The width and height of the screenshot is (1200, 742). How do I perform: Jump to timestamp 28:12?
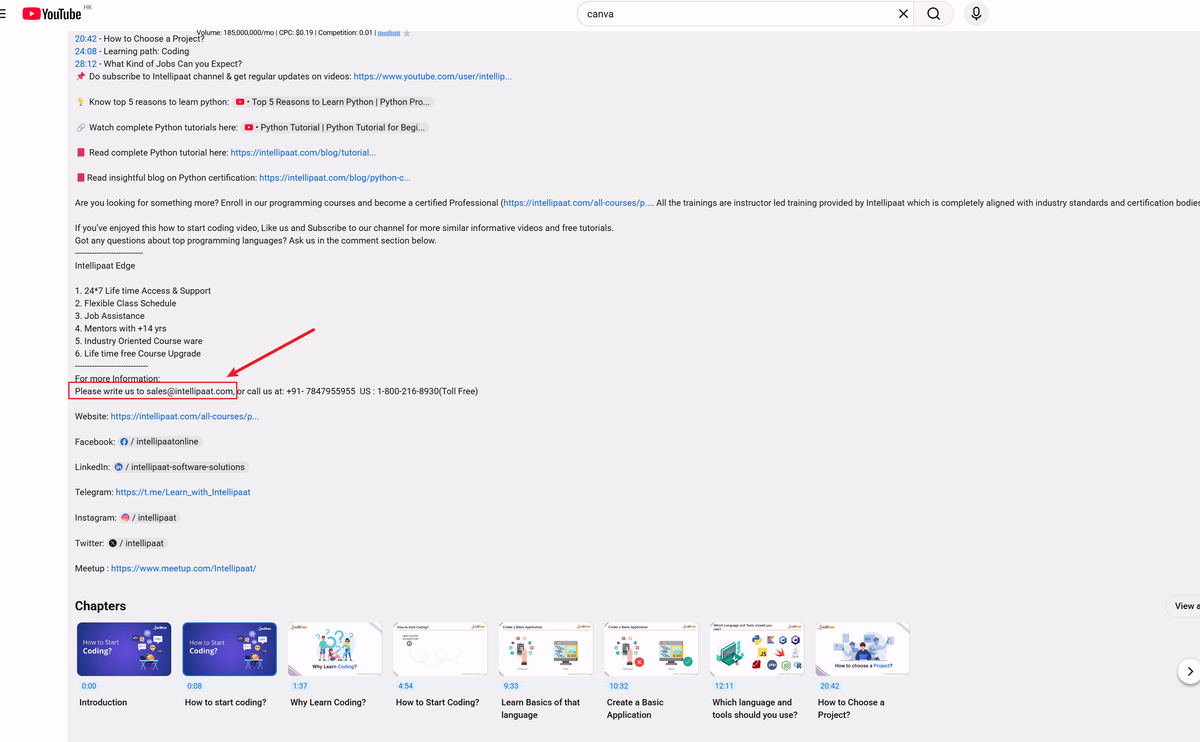[x=86, y=64]
